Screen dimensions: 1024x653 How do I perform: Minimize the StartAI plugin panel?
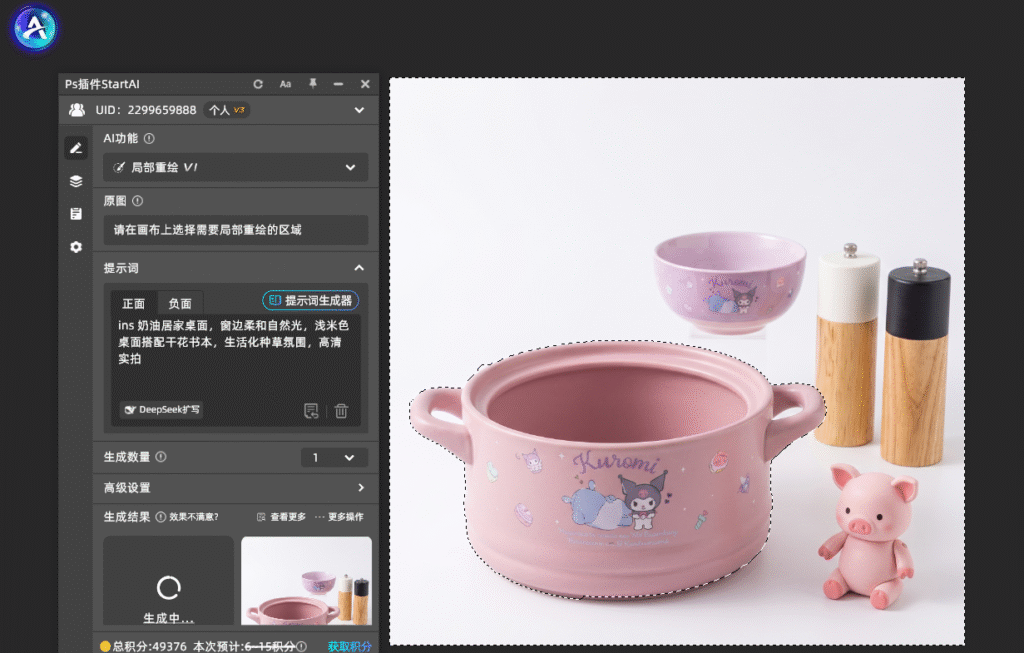pos(338,84)
